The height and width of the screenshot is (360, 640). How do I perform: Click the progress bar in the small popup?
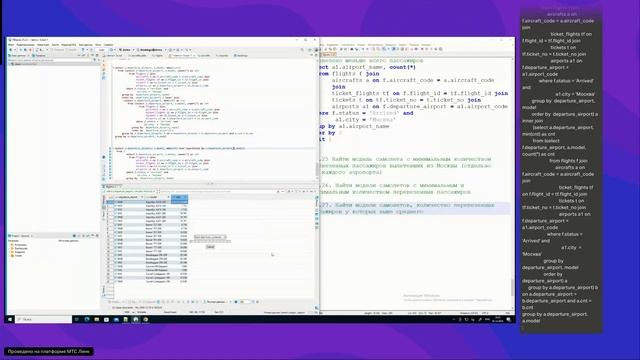point(210,241)
